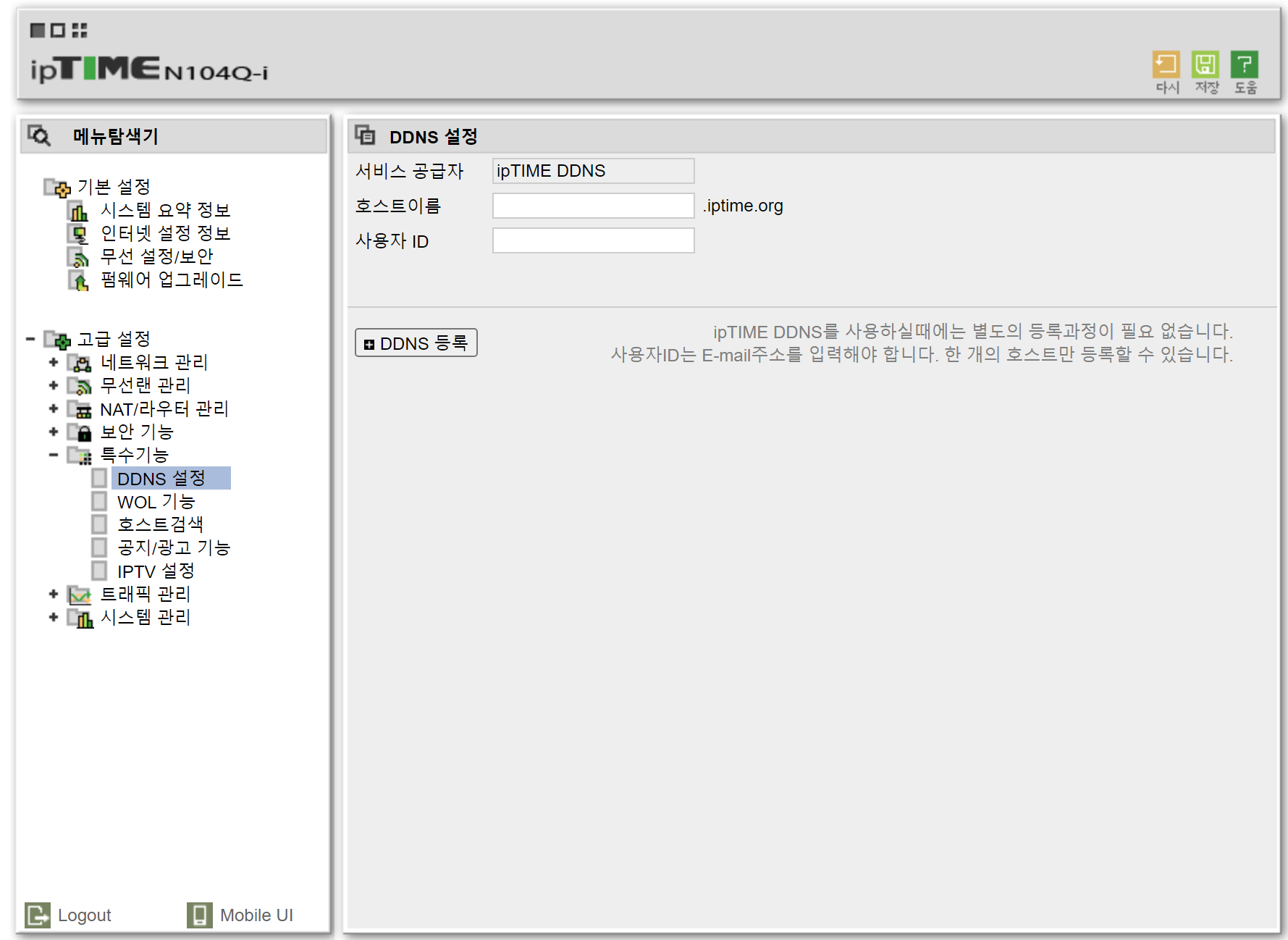
Task: Open the 도움 help icon
Action: pyautogui.click(x=1245, y=65)
